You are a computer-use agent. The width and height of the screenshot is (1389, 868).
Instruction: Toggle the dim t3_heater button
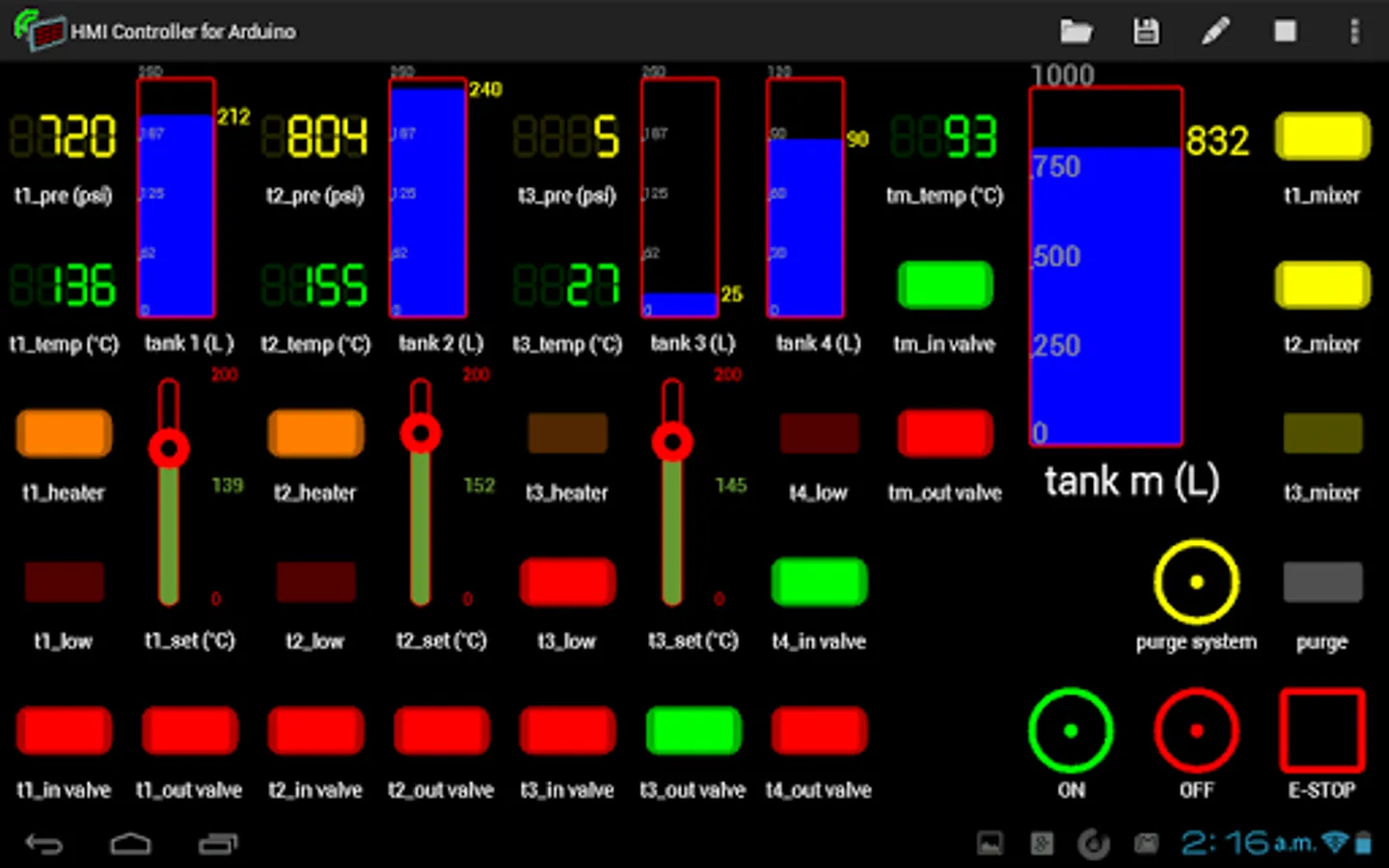click(567, 433)
